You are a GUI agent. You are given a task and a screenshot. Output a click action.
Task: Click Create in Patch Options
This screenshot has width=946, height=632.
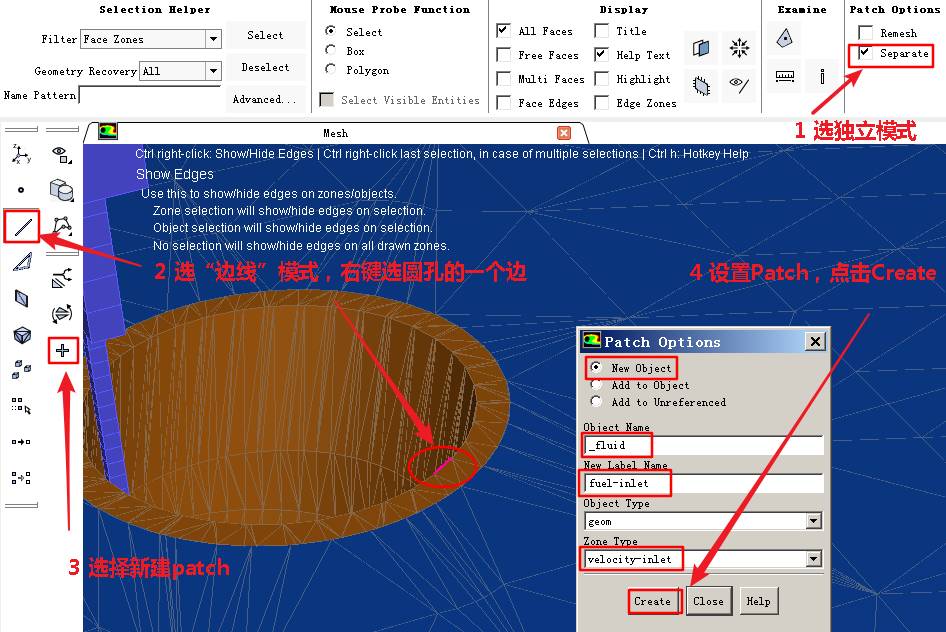tap(652, 601)
